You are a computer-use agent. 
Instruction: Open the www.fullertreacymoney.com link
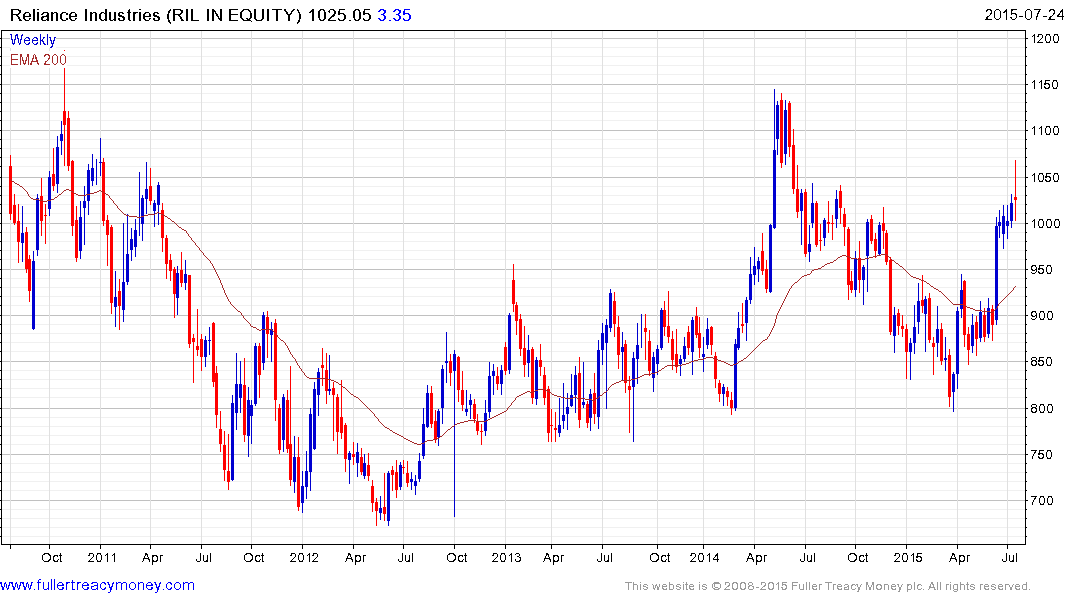(x=97, y=585)
